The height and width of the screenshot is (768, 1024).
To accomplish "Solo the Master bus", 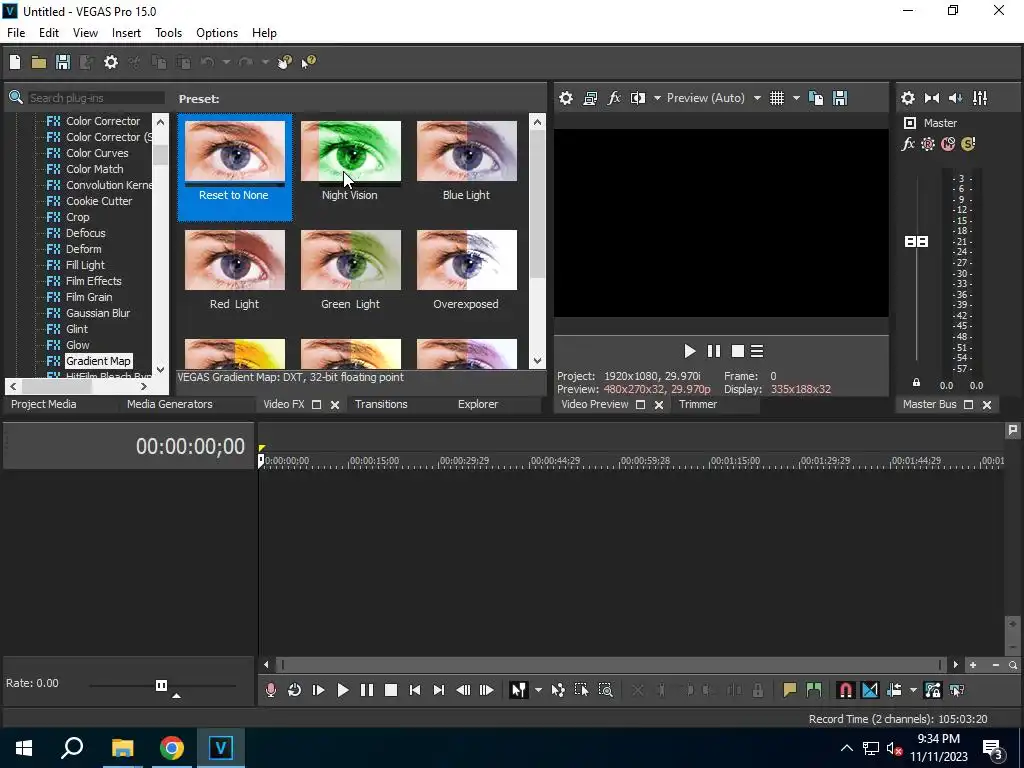I will (x=968, y=144).
